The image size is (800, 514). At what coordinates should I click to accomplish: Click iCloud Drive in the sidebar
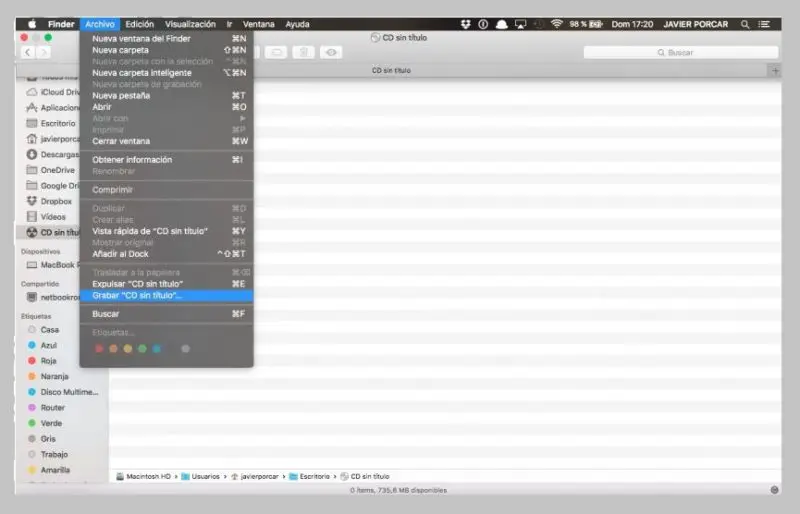point(54,92)
